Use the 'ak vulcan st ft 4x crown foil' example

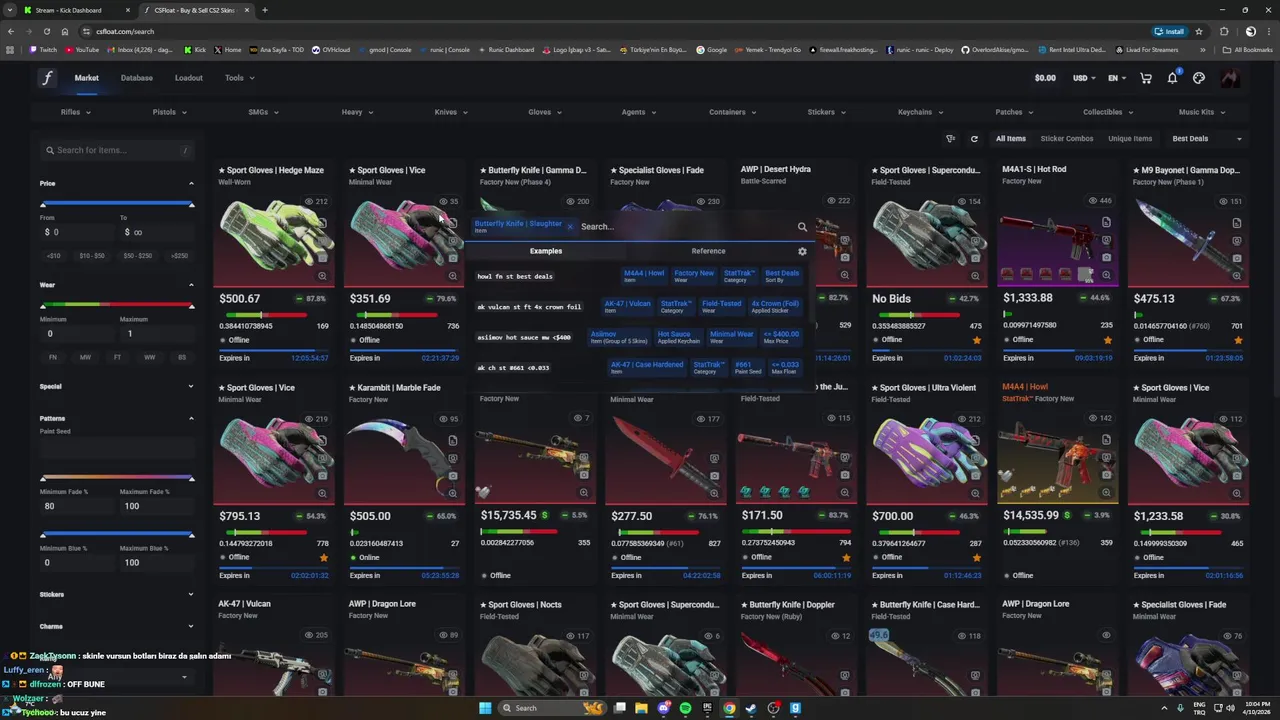click(x=529, y=307)
